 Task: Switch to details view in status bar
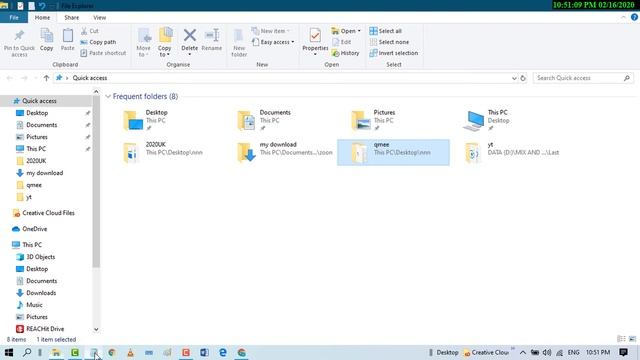621,339
